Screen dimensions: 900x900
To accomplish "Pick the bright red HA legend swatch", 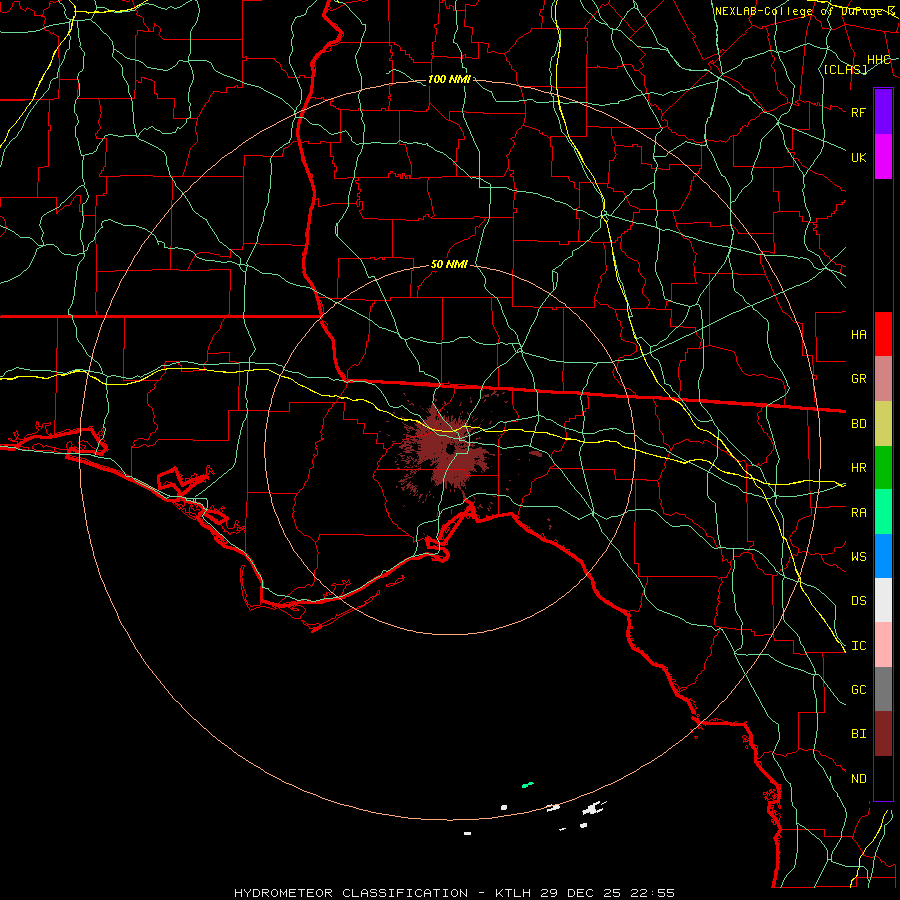I will tap(883, 334).
